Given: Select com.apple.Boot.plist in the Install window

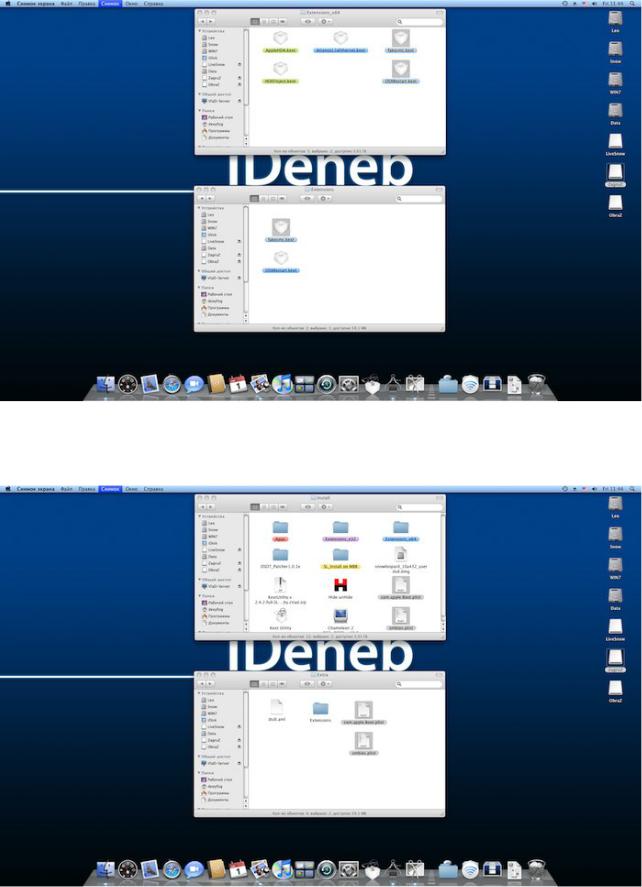Looking at the screenshot, I should pos(400,588).
